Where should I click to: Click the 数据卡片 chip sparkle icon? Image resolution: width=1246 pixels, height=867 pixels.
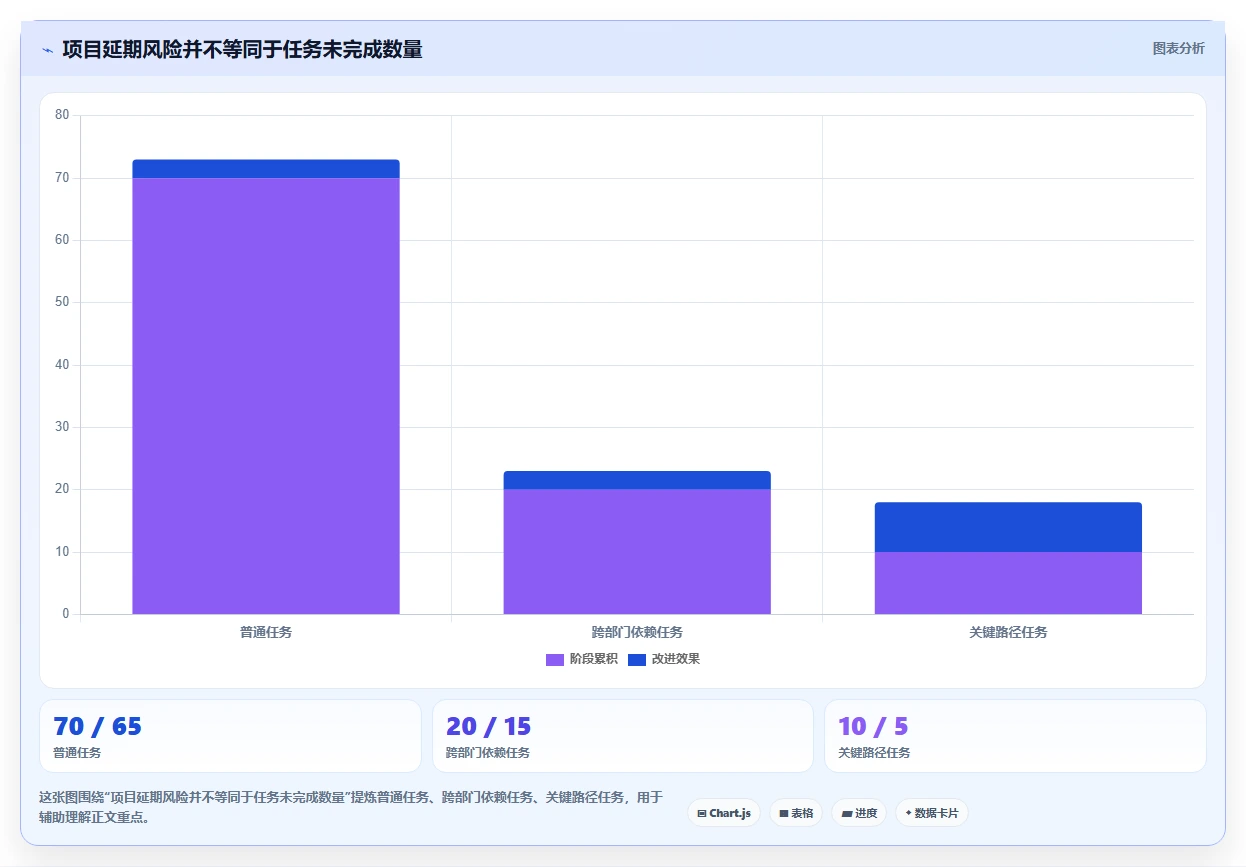tap(908, 813)
